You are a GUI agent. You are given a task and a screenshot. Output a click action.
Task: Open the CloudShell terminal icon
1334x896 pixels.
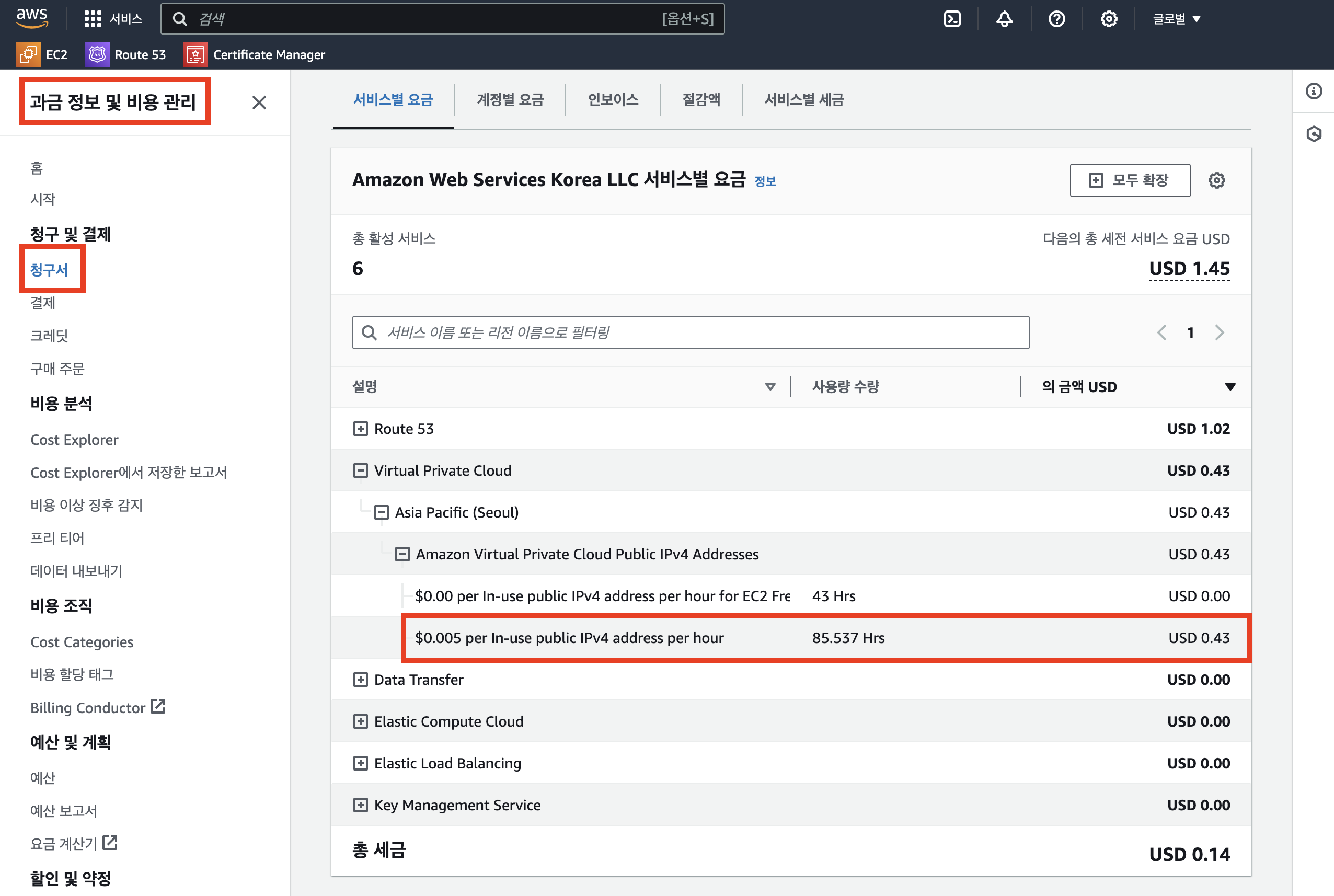tap(952, 19)
